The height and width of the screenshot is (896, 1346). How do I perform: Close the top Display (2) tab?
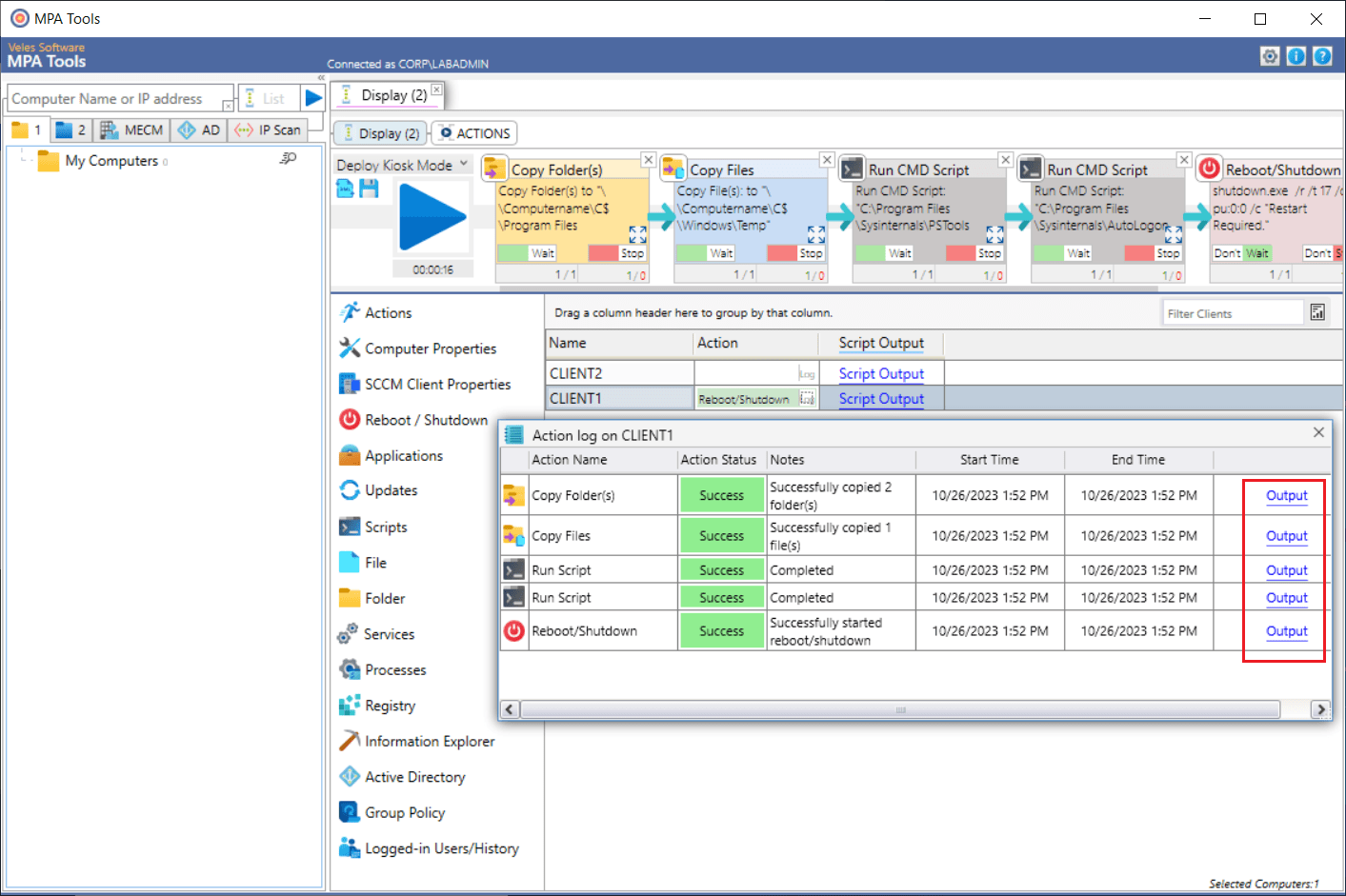pos(436,90)
